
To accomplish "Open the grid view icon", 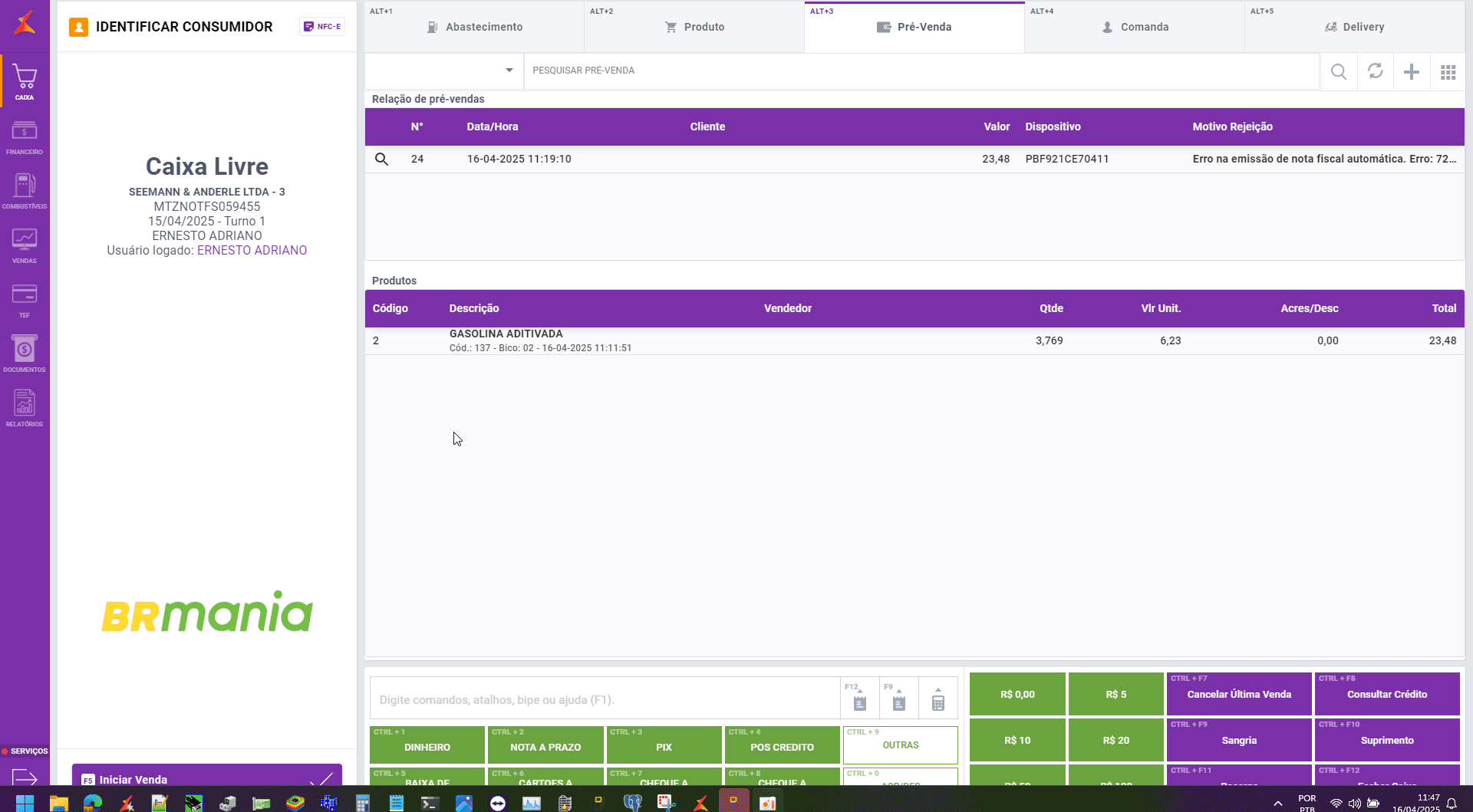I will point(1448,72).
